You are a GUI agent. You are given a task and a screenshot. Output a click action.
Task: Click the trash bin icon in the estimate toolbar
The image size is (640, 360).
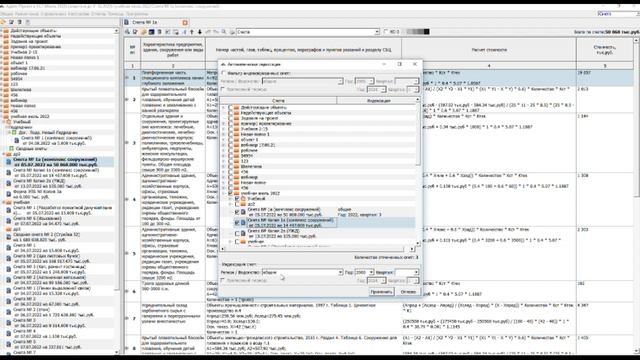coord(160,32)
